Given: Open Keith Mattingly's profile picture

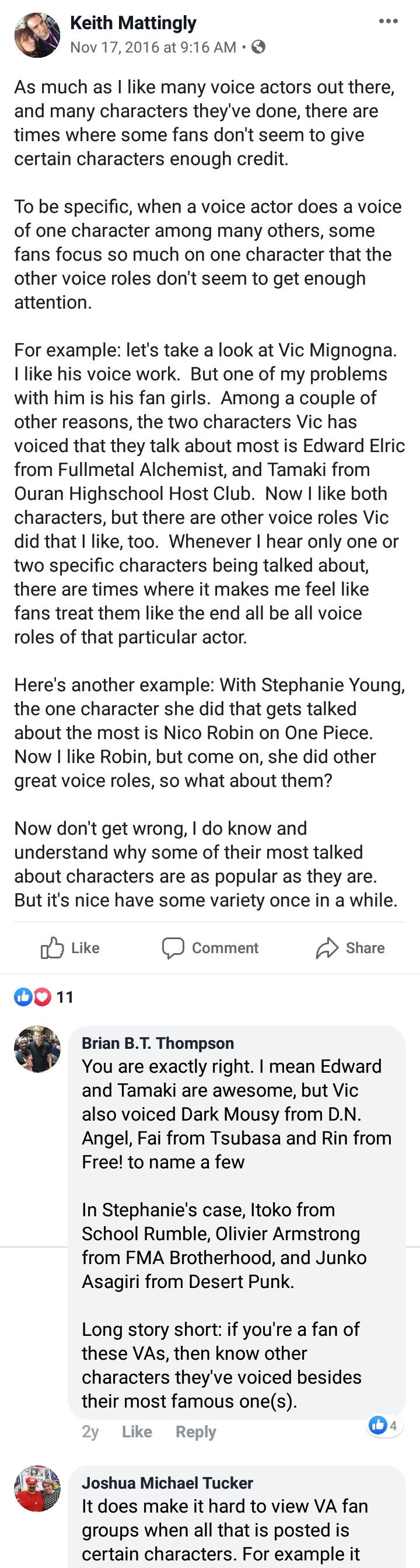Looking at the screenshot, I should point(37,34).
